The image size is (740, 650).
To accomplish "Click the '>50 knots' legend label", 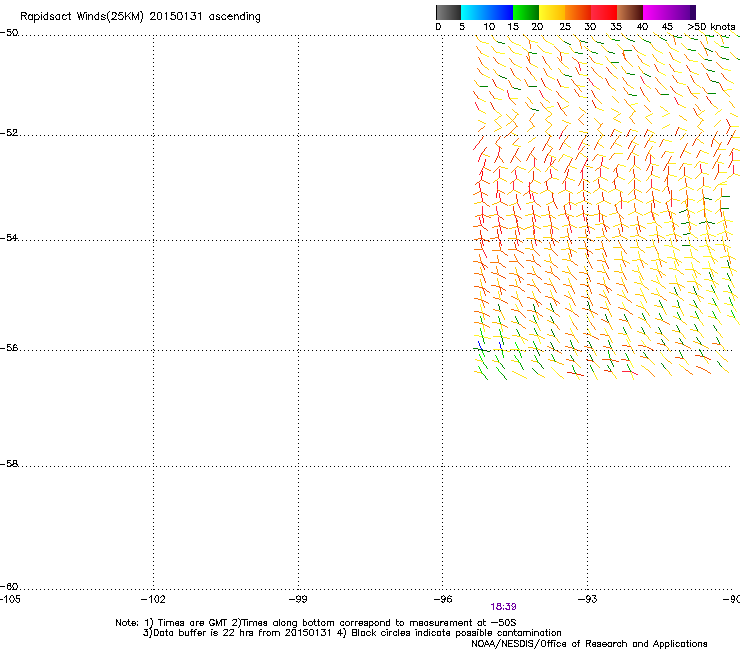I will [711, 27].
